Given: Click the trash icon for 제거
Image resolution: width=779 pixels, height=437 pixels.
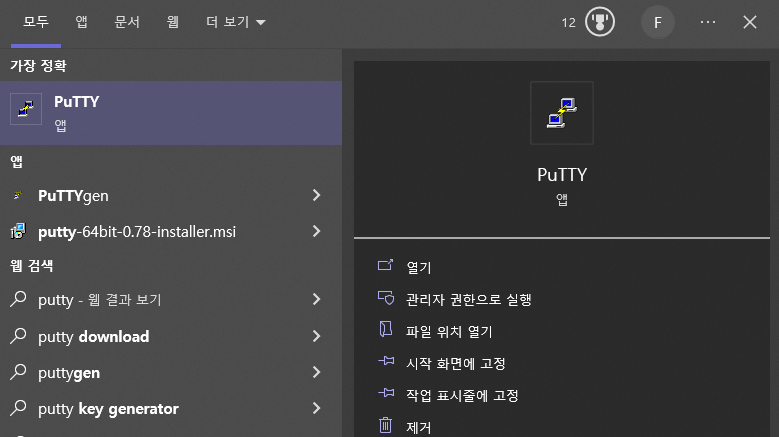Looking at the screenshot, I should [386, 425].
